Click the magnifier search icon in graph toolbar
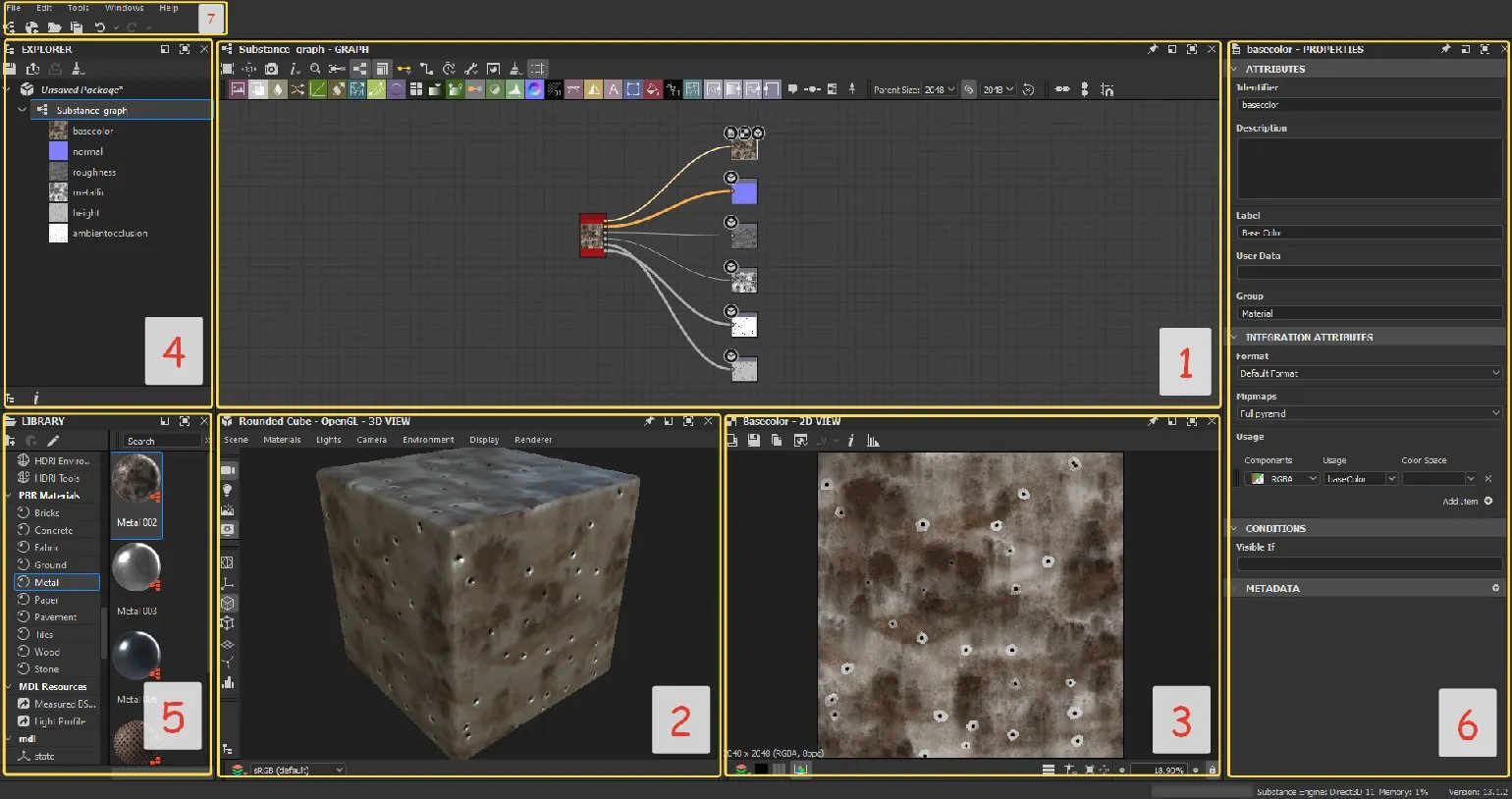 point(315,69)
